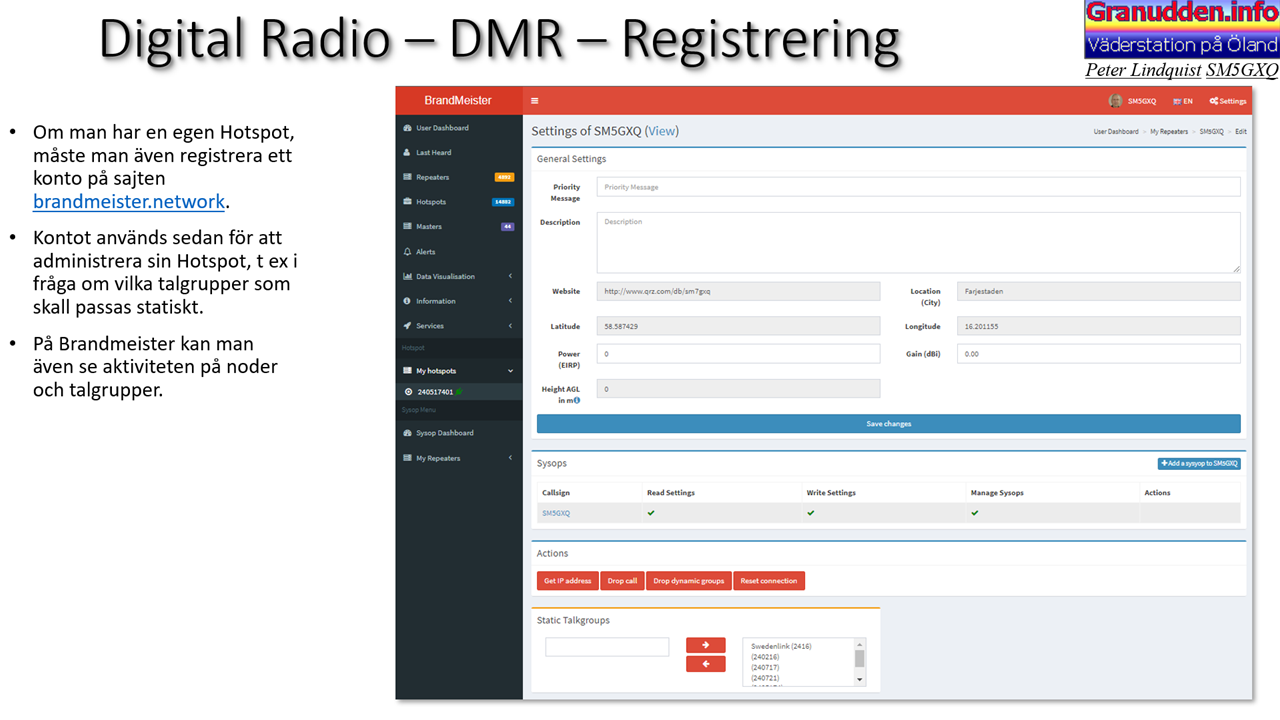Click the Priority Message input field

click(919, 187)
